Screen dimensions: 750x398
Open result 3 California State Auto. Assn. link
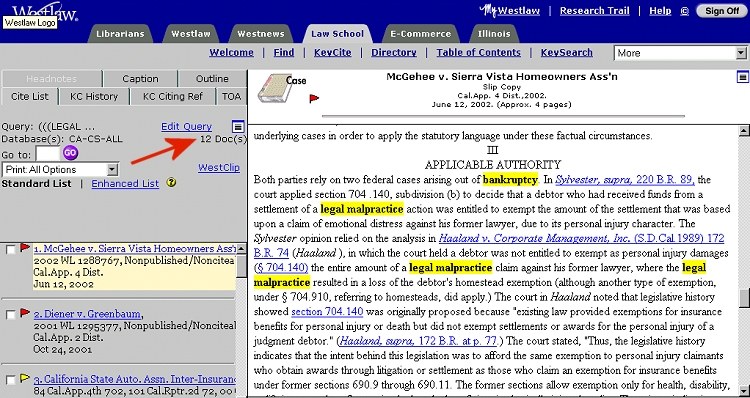pyautogui.click(x=134, y=379)
